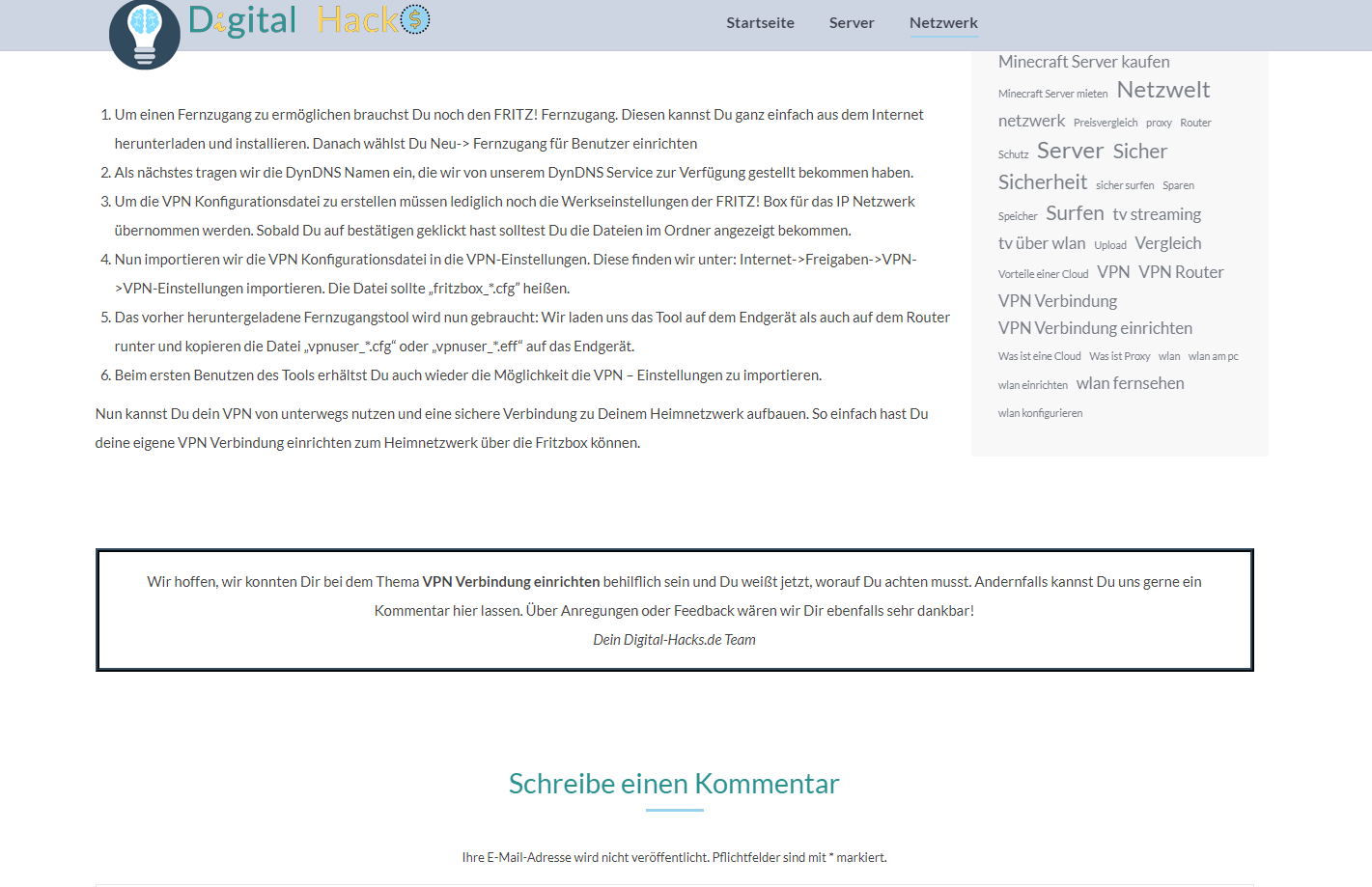Open the 'Minecraft Server mieten' tag
Screen dimensions: 1372x887
click(1052, 94)
